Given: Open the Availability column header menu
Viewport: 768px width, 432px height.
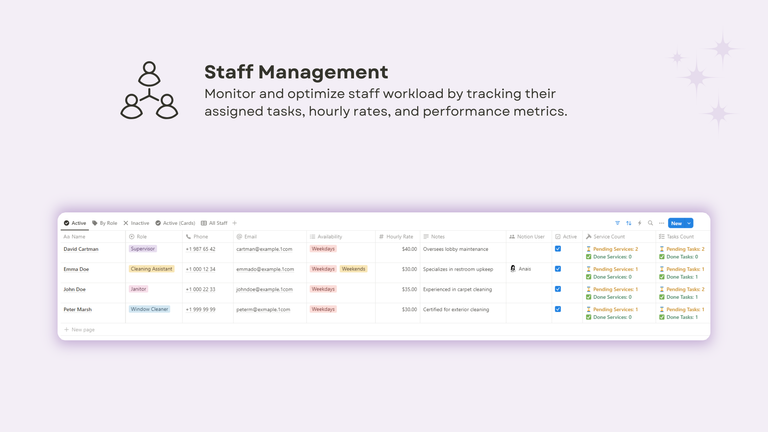Looking at the screenshot, I should click(x=329, y=237).
